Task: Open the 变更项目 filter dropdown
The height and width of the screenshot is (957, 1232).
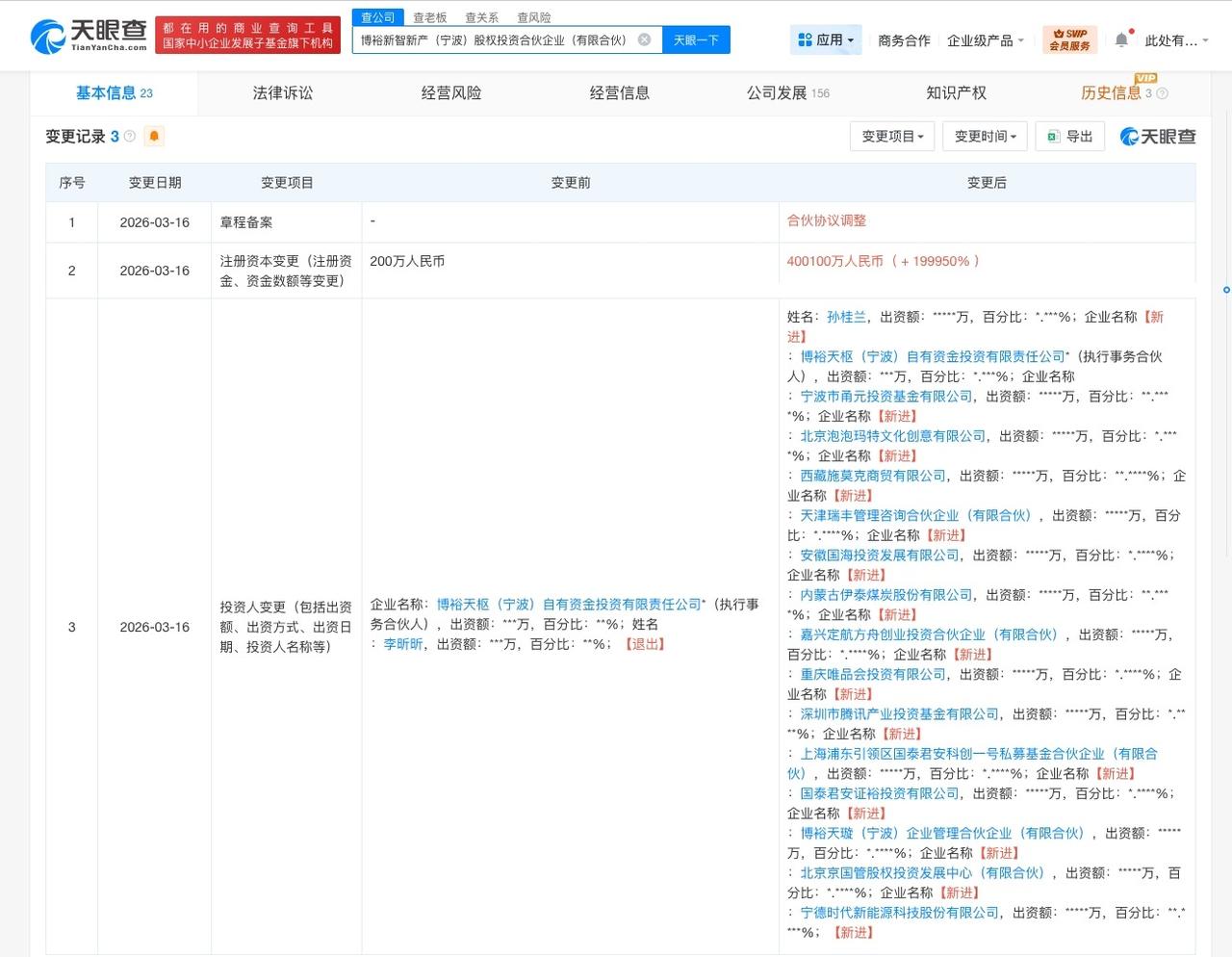Action: coord(891,136)
